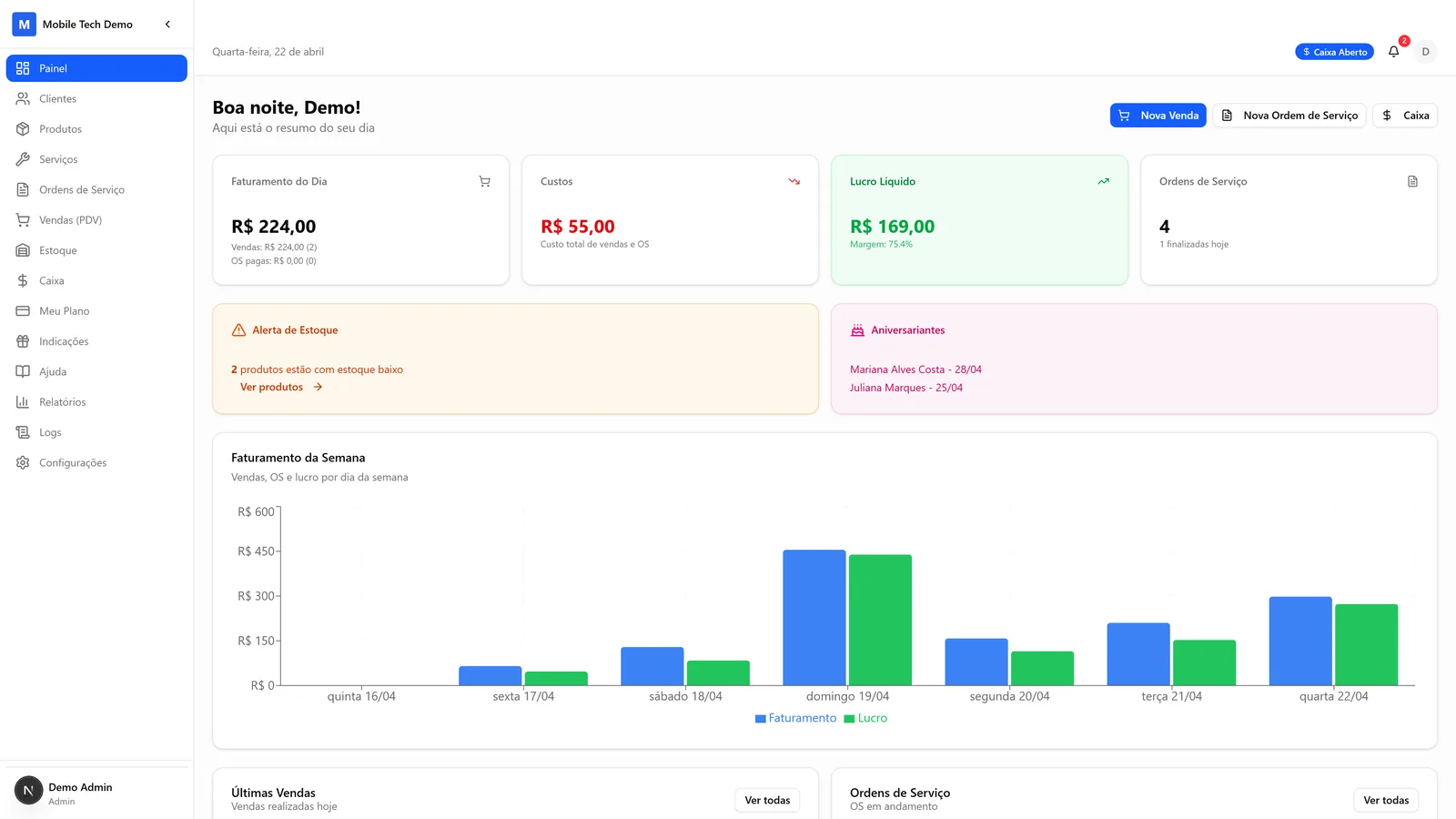Click the Aniversariantes cake icon
This screenshot has height=819, width=1456.
857,330
